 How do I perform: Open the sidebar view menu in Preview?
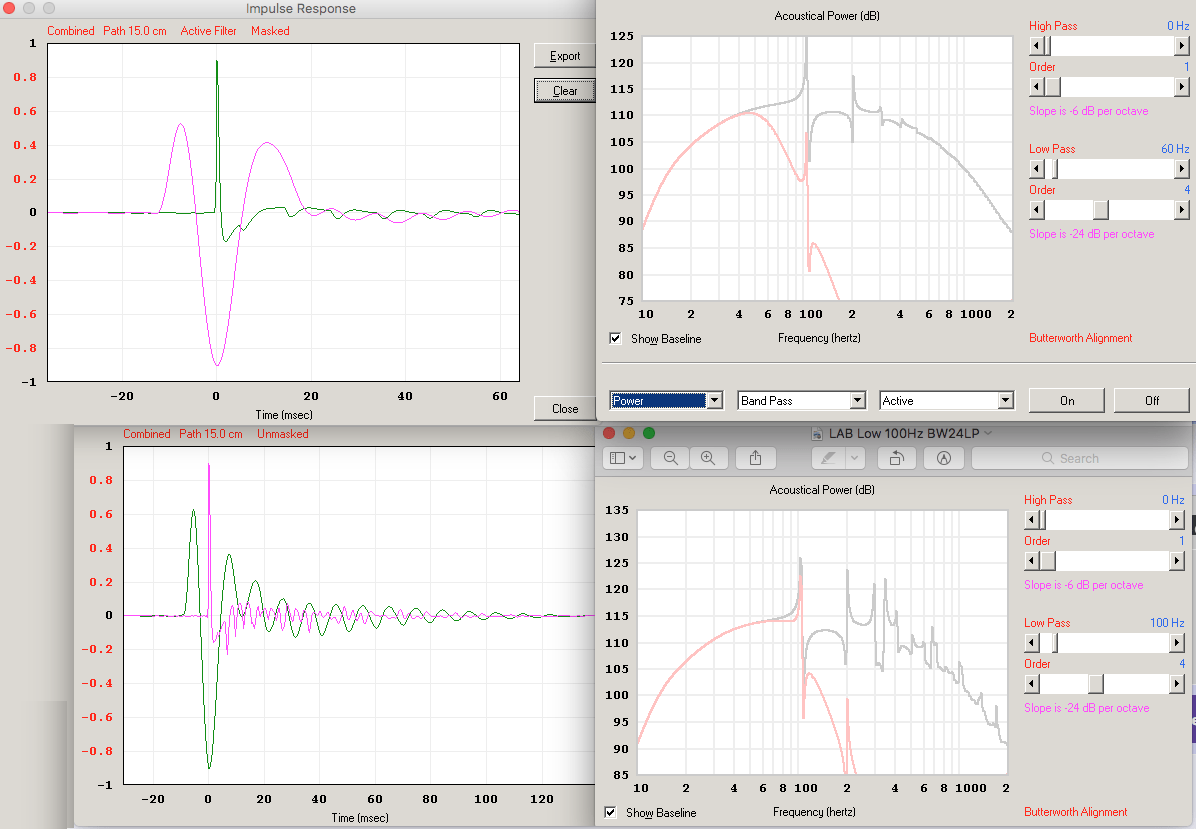tap(623, 458)
